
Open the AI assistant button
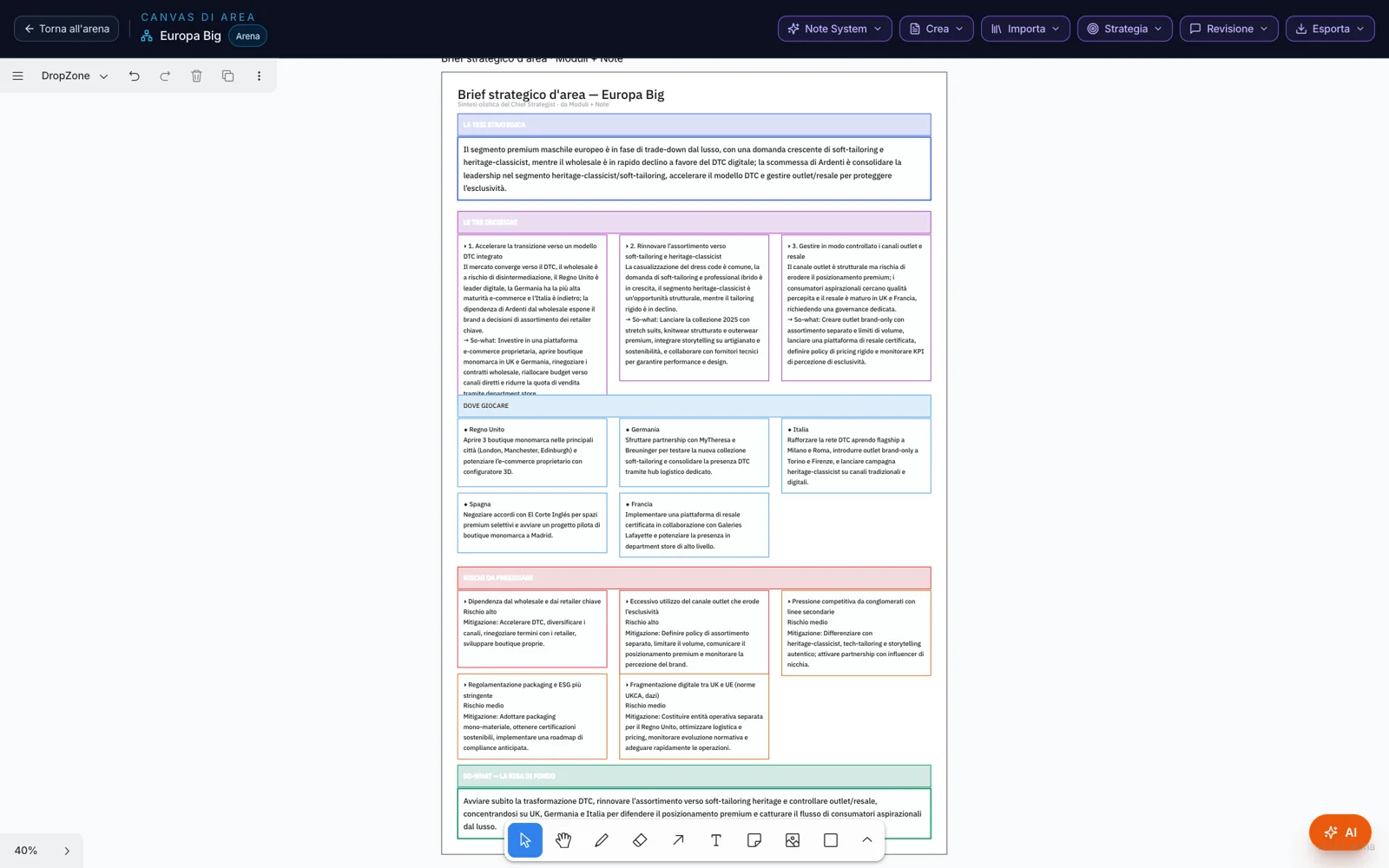click(1340, 832)
